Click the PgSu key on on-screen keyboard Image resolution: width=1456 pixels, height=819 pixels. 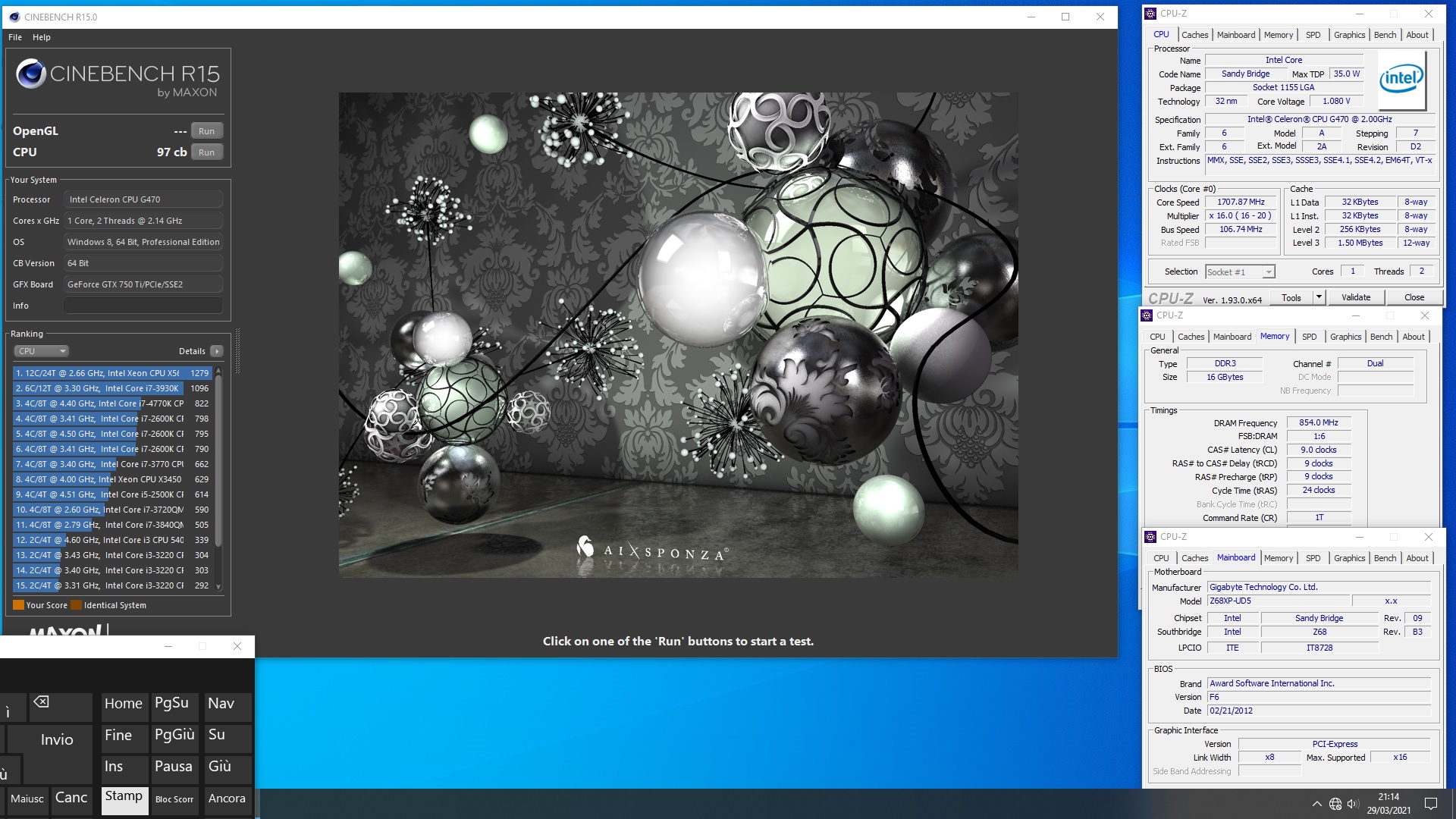tap(174, 706)
